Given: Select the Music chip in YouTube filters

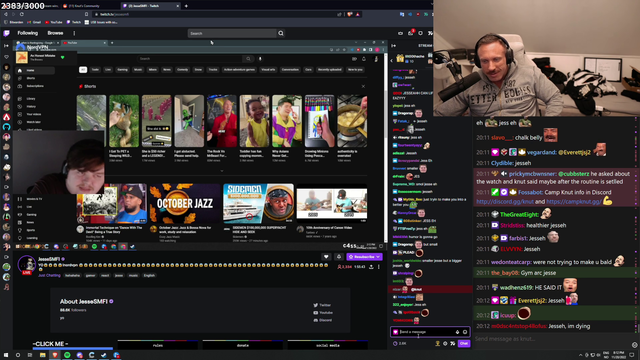Looking at the screenshot, I should (x=138, y=70).
